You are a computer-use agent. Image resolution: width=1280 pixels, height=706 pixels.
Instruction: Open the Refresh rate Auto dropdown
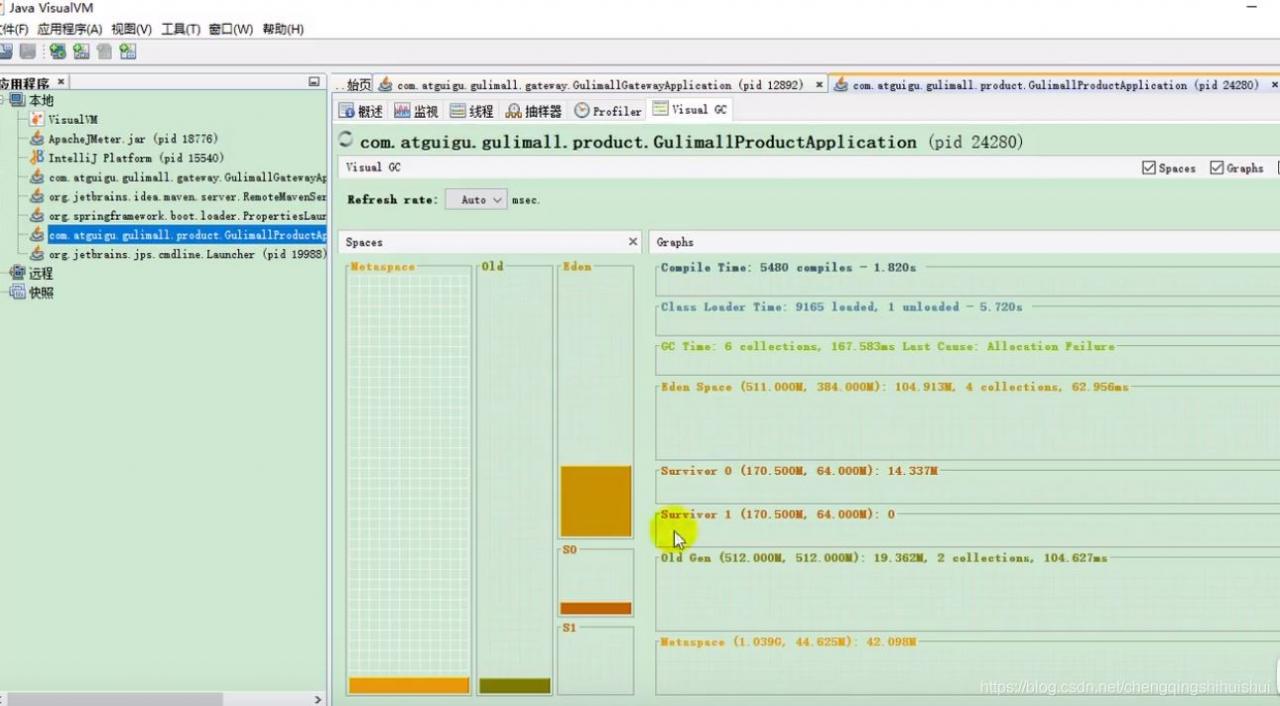tap(476, 200)
